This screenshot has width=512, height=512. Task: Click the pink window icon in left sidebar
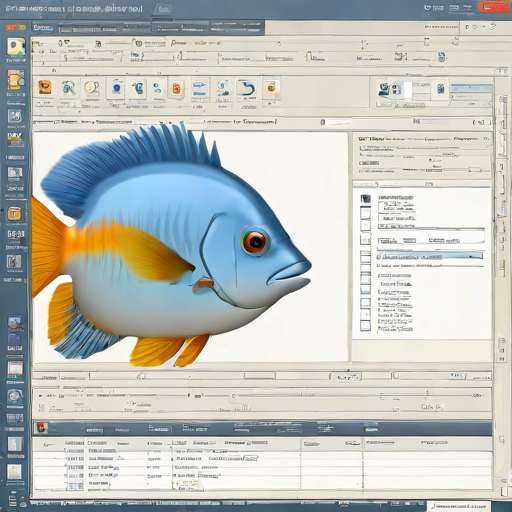15,368
